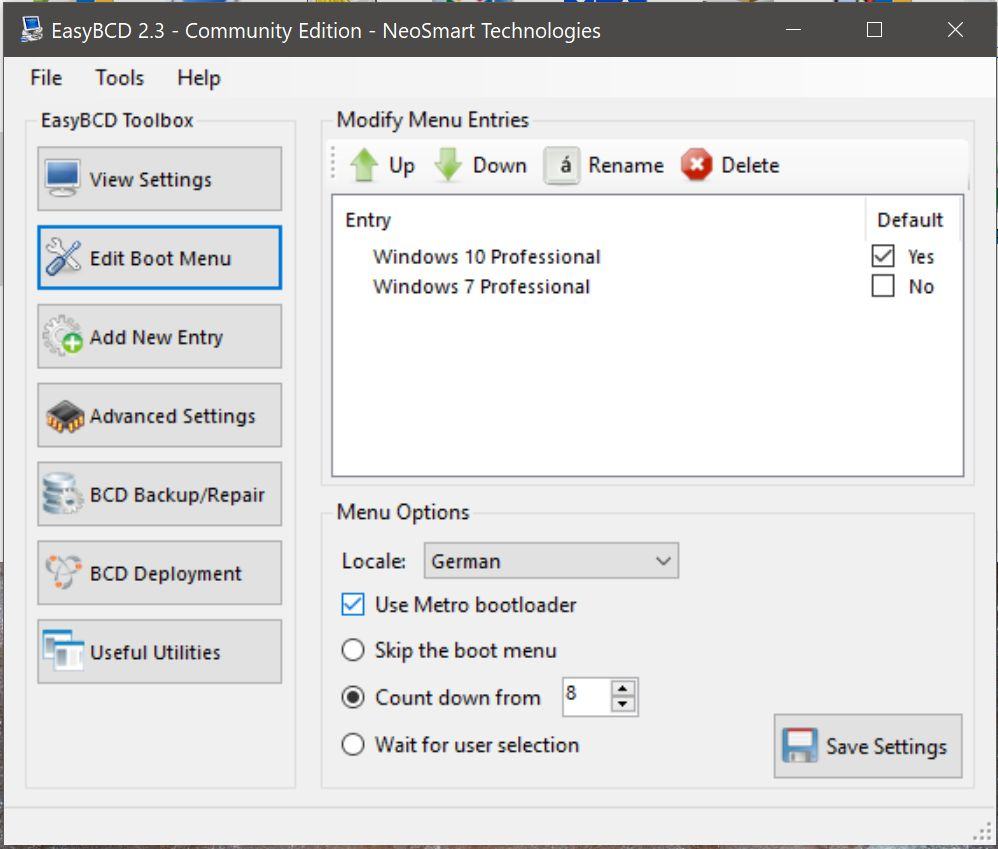Open Add New Entry section
The image size is (998, 849).
pyautogui.click(x=159, y=336)
